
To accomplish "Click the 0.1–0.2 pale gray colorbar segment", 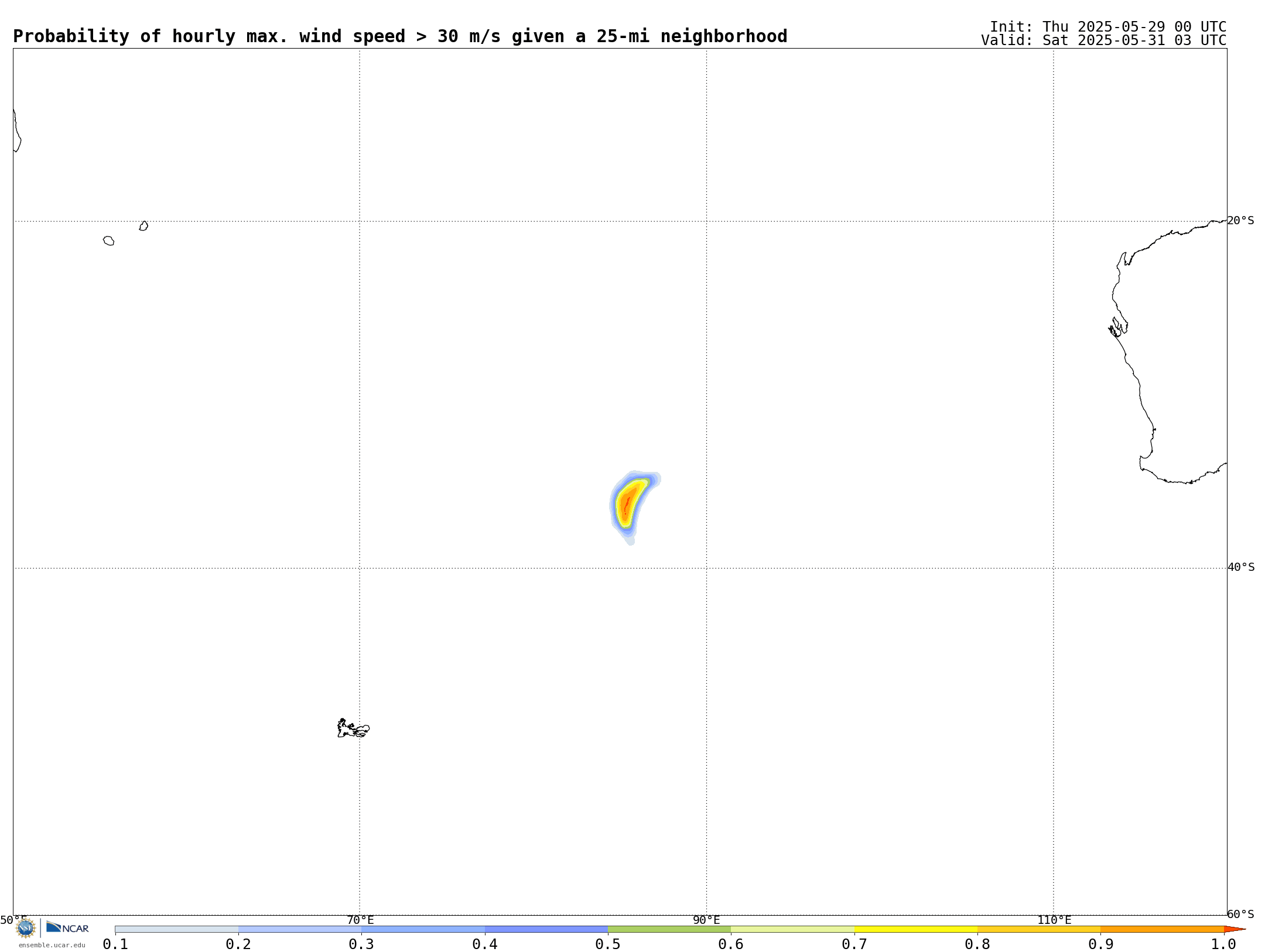I will [177, 929].
